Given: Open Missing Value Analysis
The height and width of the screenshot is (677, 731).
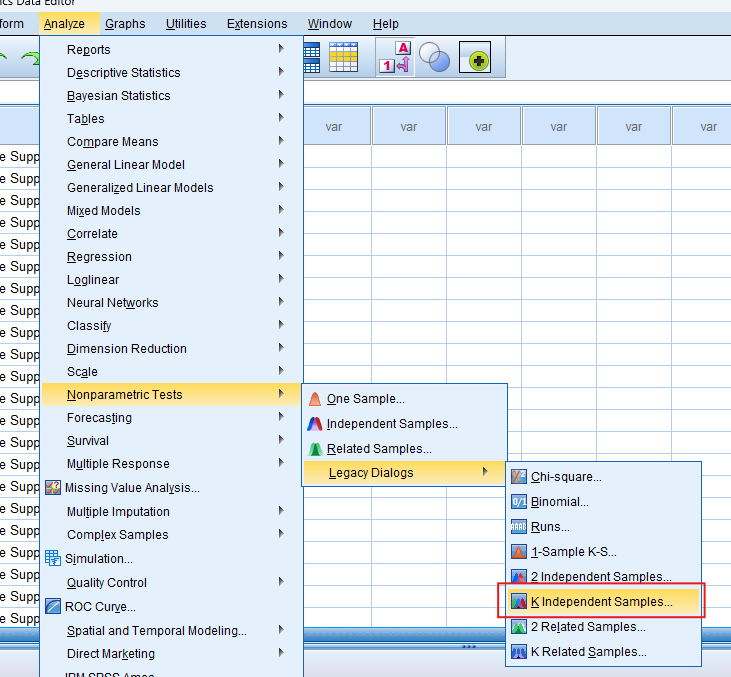Looking at the screenshot, I should [131, 488].
